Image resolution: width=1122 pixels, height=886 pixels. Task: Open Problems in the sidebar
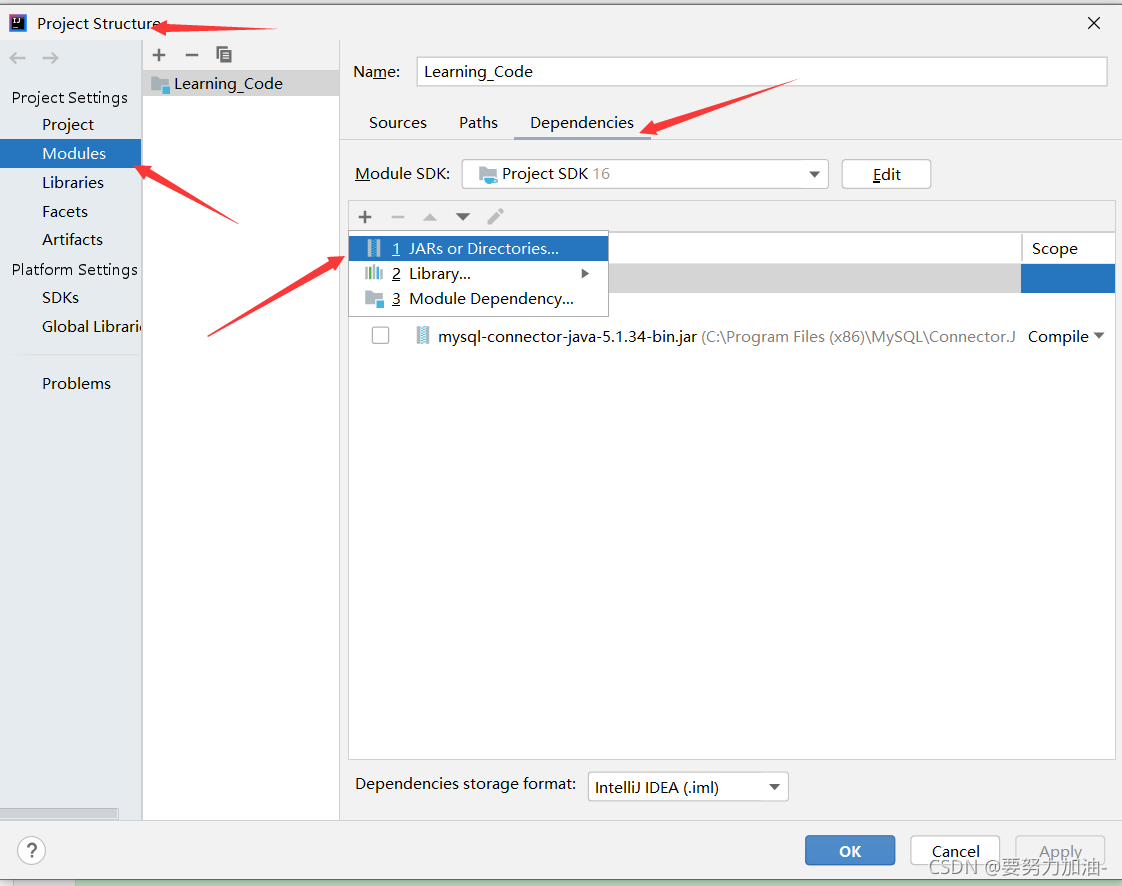71,384
